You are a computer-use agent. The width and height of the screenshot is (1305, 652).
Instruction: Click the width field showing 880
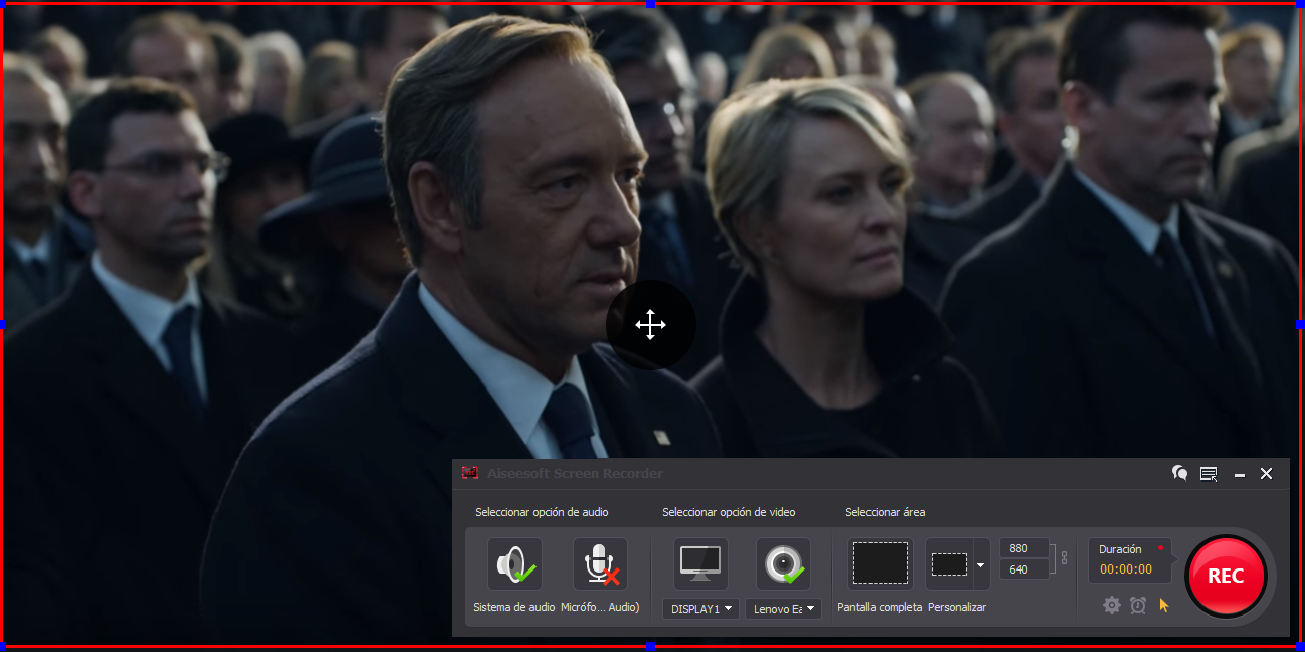(x=1023, y=548)
